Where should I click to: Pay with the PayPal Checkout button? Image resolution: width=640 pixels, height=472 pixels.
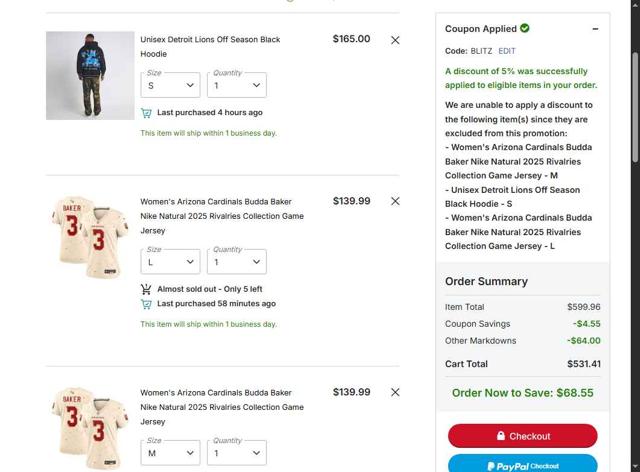tap(522, 464)
